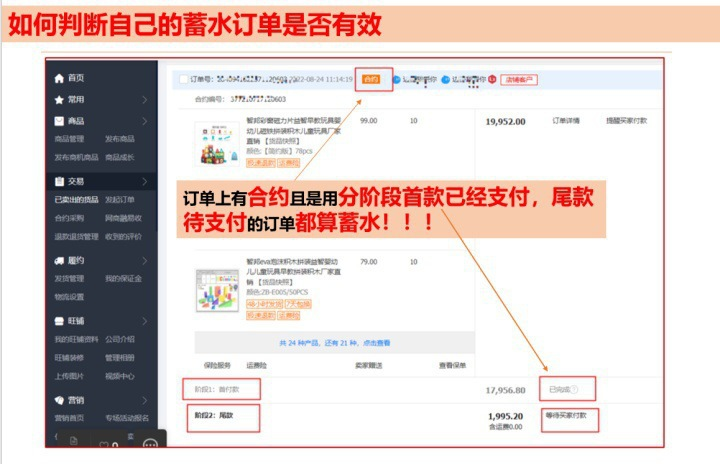Click the 商品 section icon
Screen dimensions: 720x464
tap(59, 121)
